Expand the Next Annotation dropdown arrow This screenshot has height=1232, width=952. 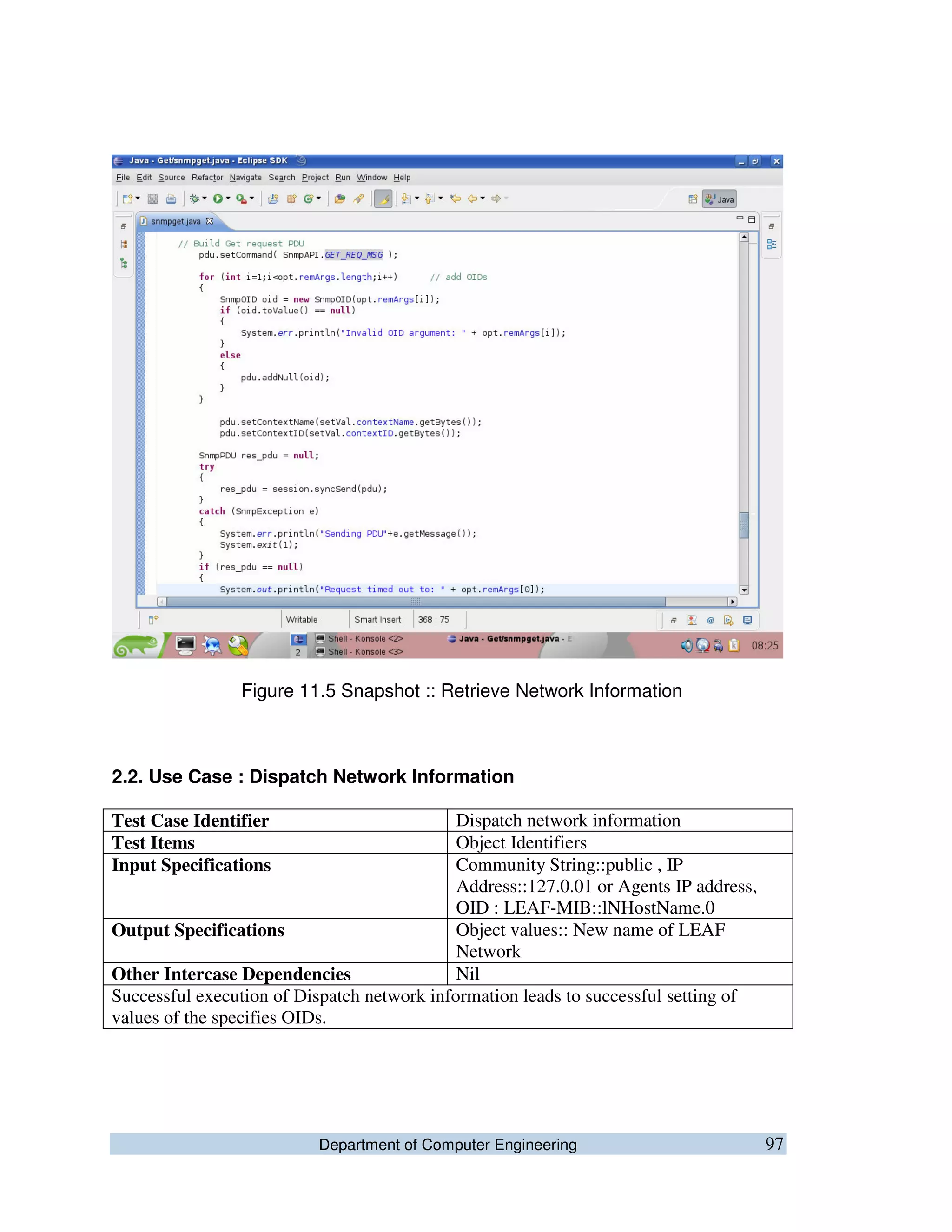(417, 198)
